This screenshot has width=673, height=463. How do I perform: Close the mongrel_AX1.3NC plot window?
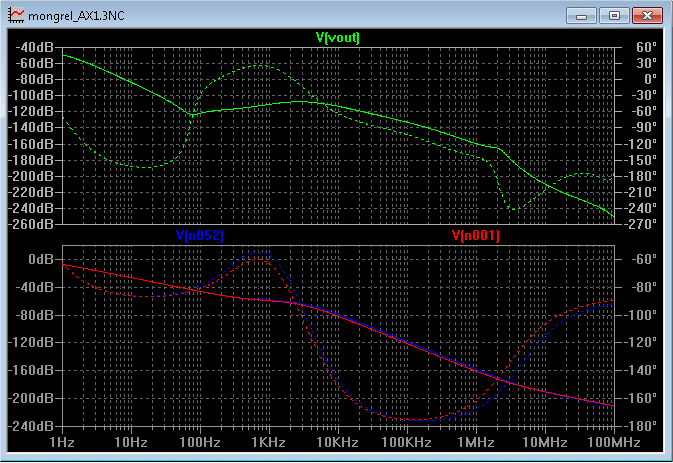647,16
